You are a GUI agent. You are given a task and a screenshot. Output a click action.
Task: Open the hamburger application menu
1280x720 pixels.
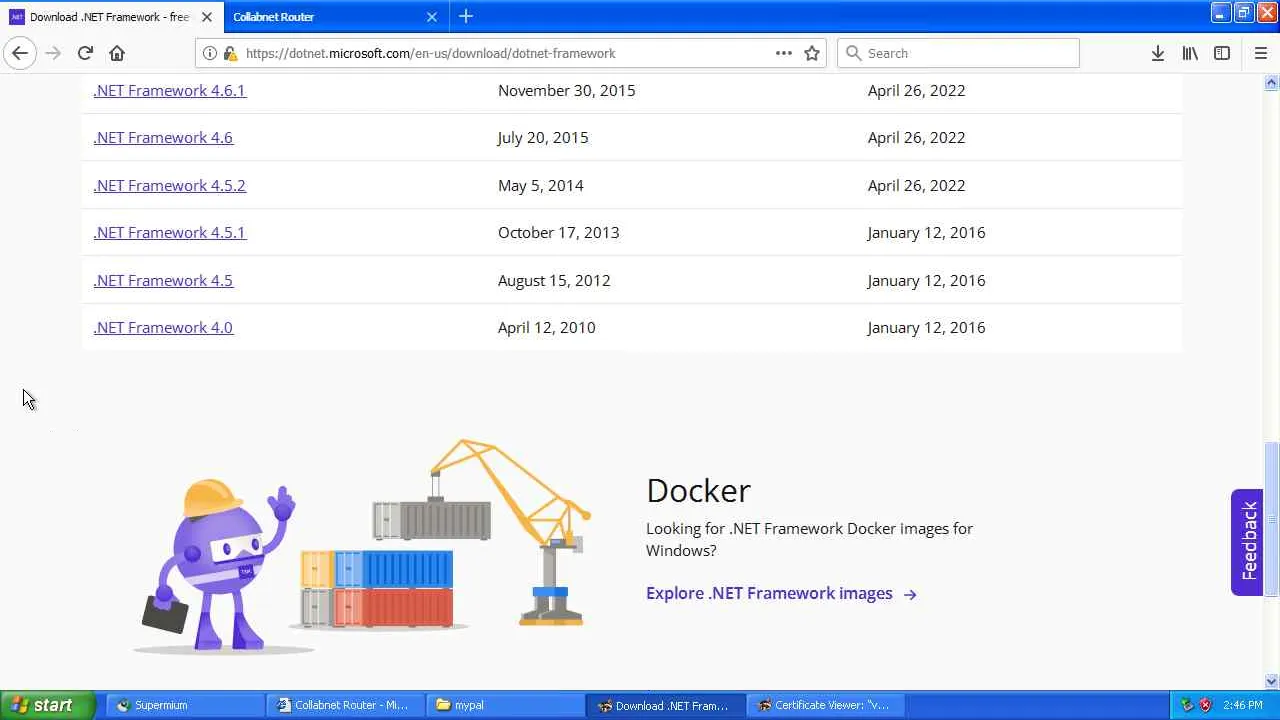click(x=1260, y=53)
